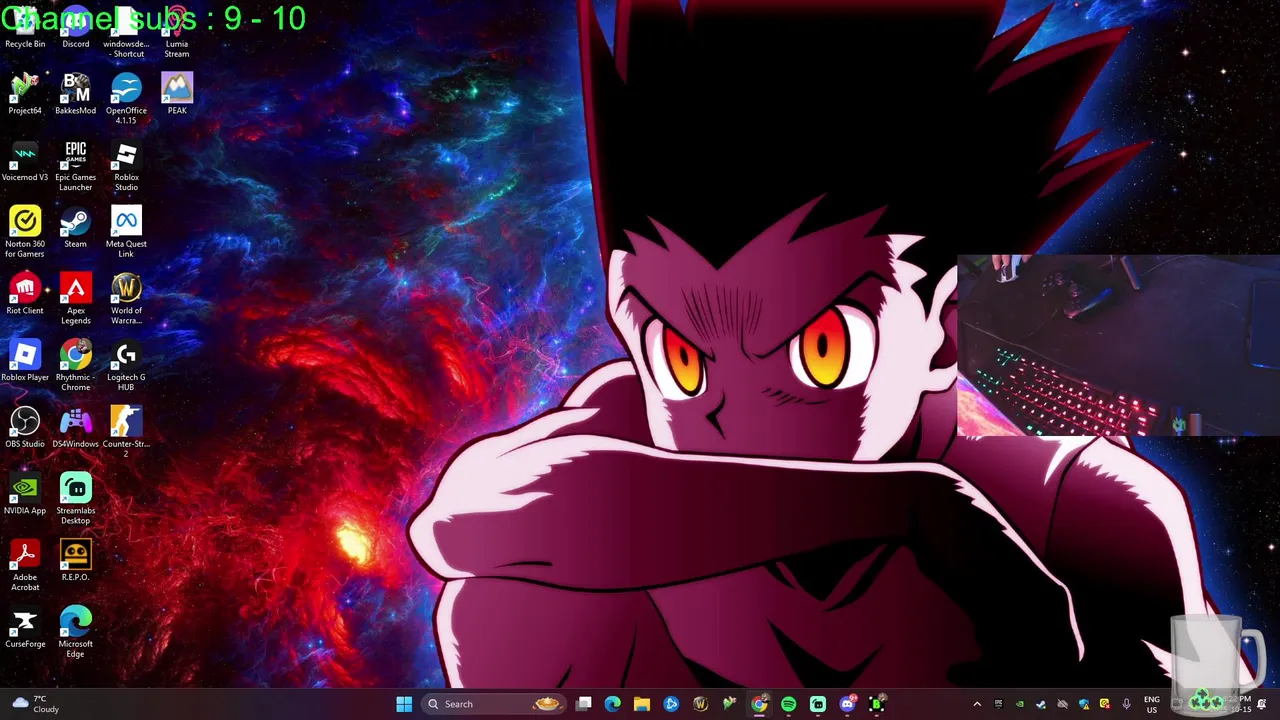Launch the OpenOffice 4.1.15 shortcut
The width and height of the screenshot is (1280, 720).
126,99
